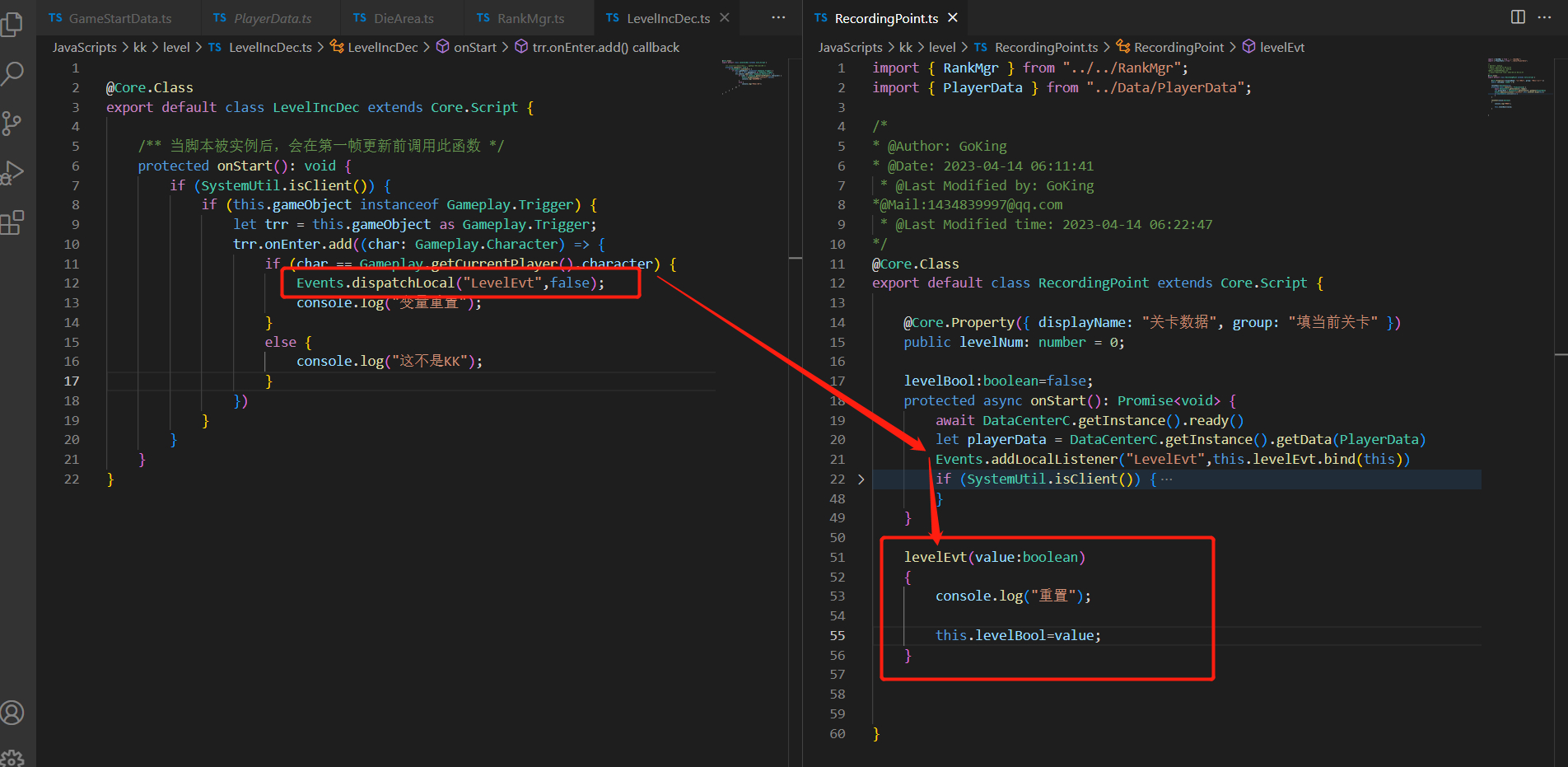Open the Manage settings gear

tap(12, 758)
